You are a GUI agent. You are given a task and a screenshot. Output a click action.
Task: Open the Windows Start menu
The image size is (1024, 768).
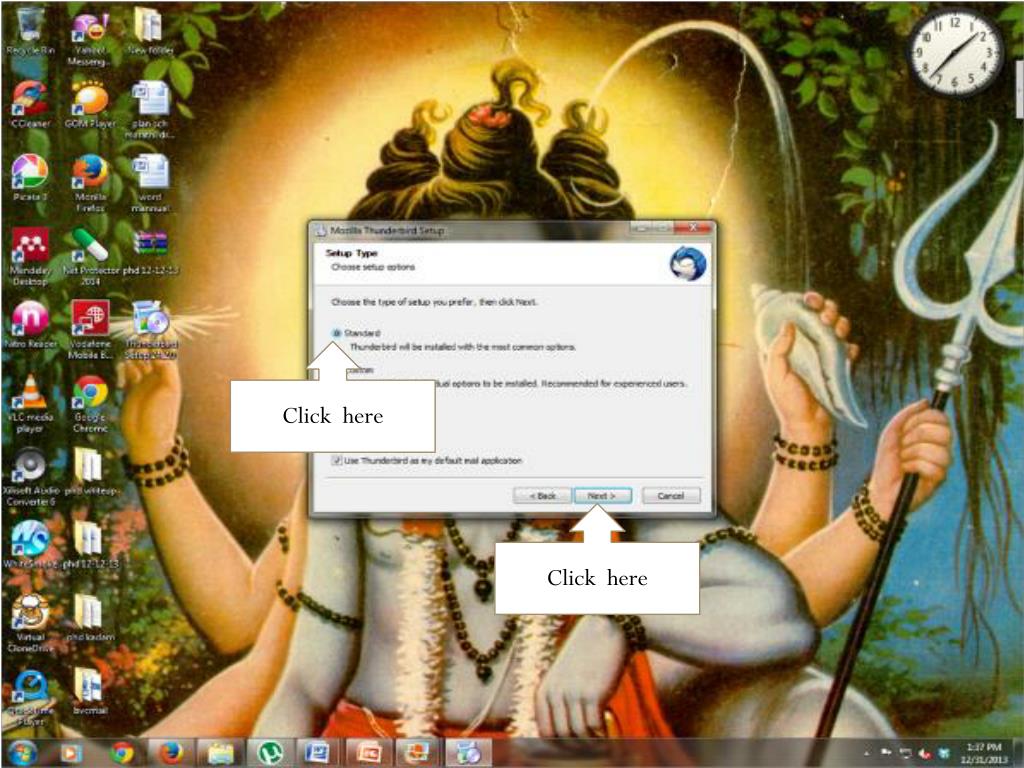click(x=21, y=753)
